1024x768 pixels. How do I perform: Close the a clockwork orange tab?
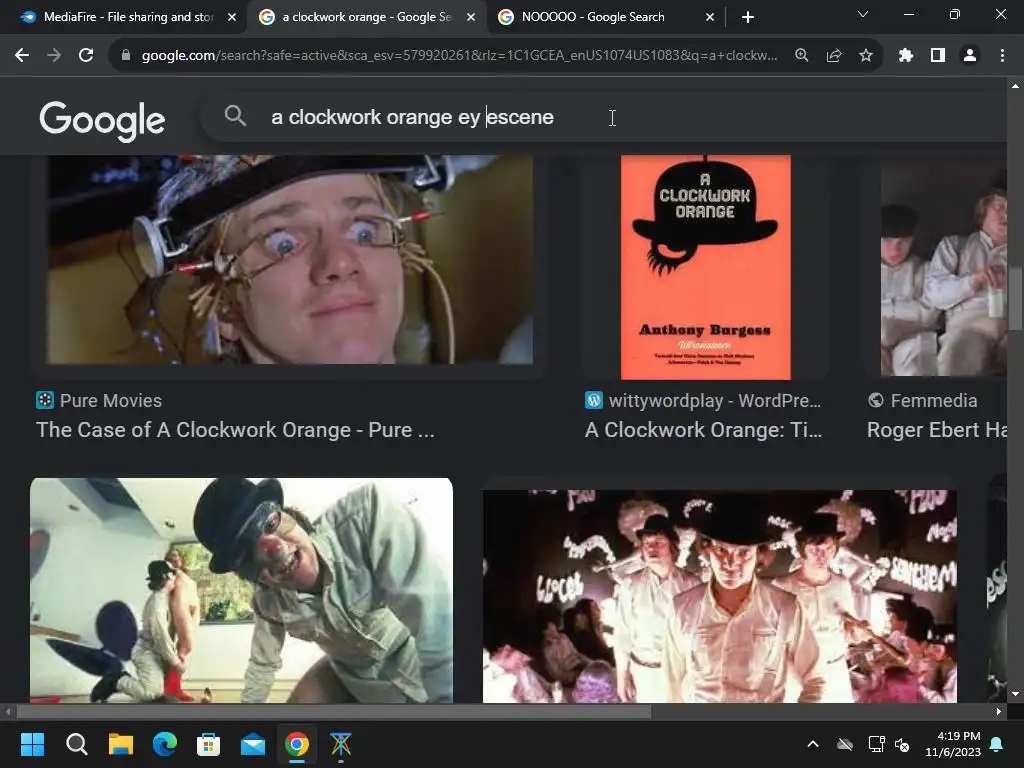(x=471, y=18)
